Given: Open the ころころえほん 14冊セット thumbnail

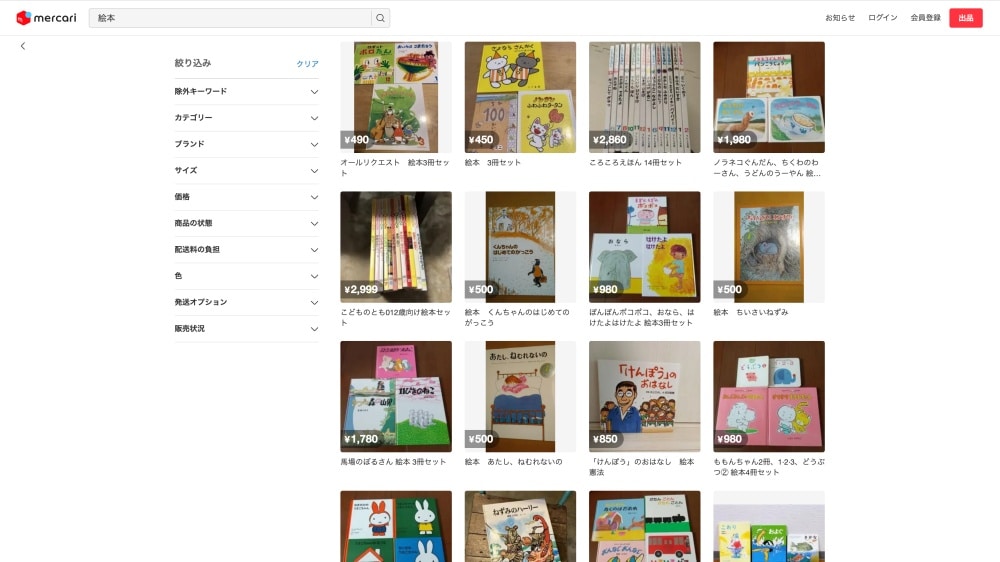Looking at the screenshot, I should point(644,97).
